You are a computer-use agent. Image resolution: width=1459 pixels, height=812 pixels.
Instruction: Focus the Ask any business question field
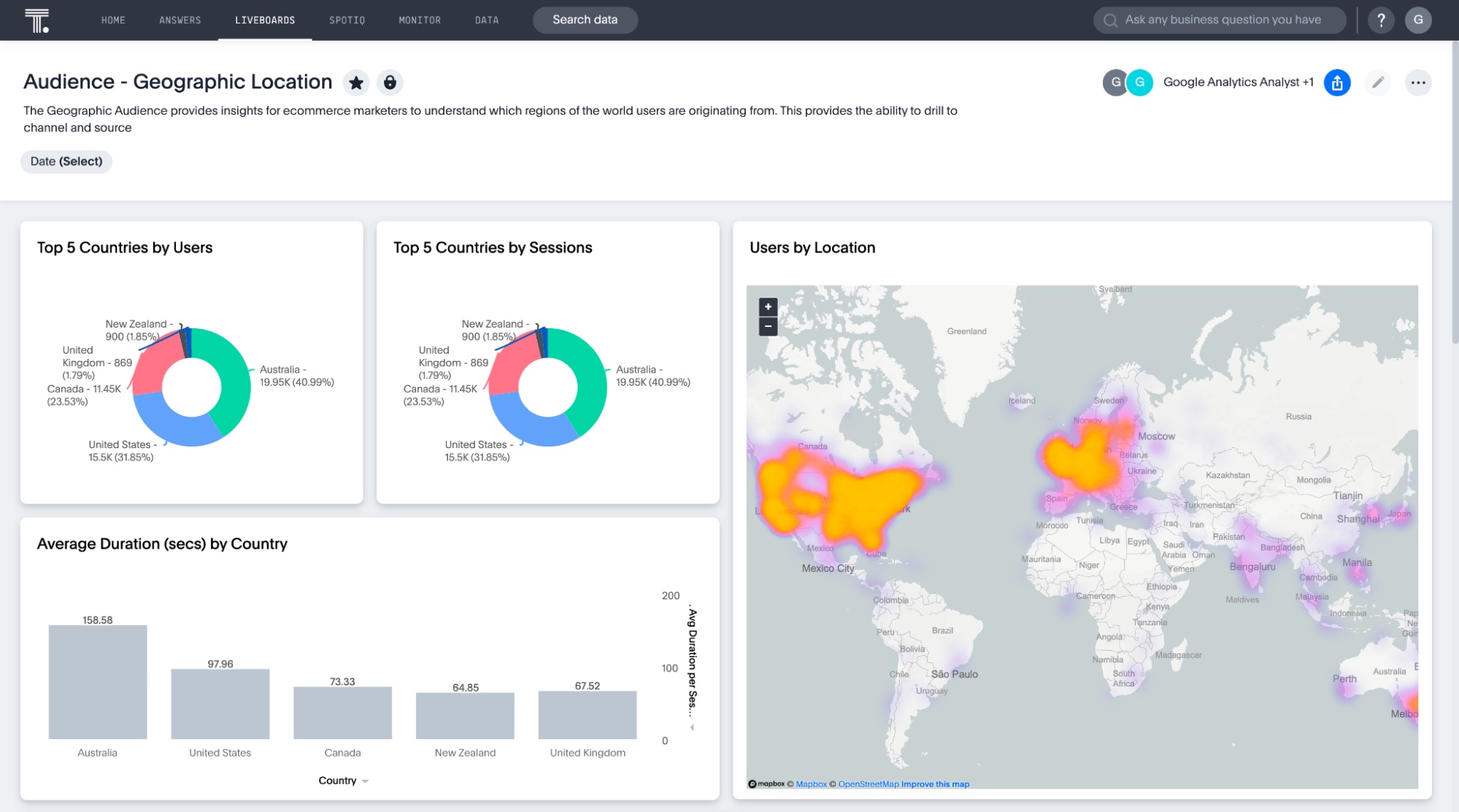pyautogui.click(x=1220, y=20)
